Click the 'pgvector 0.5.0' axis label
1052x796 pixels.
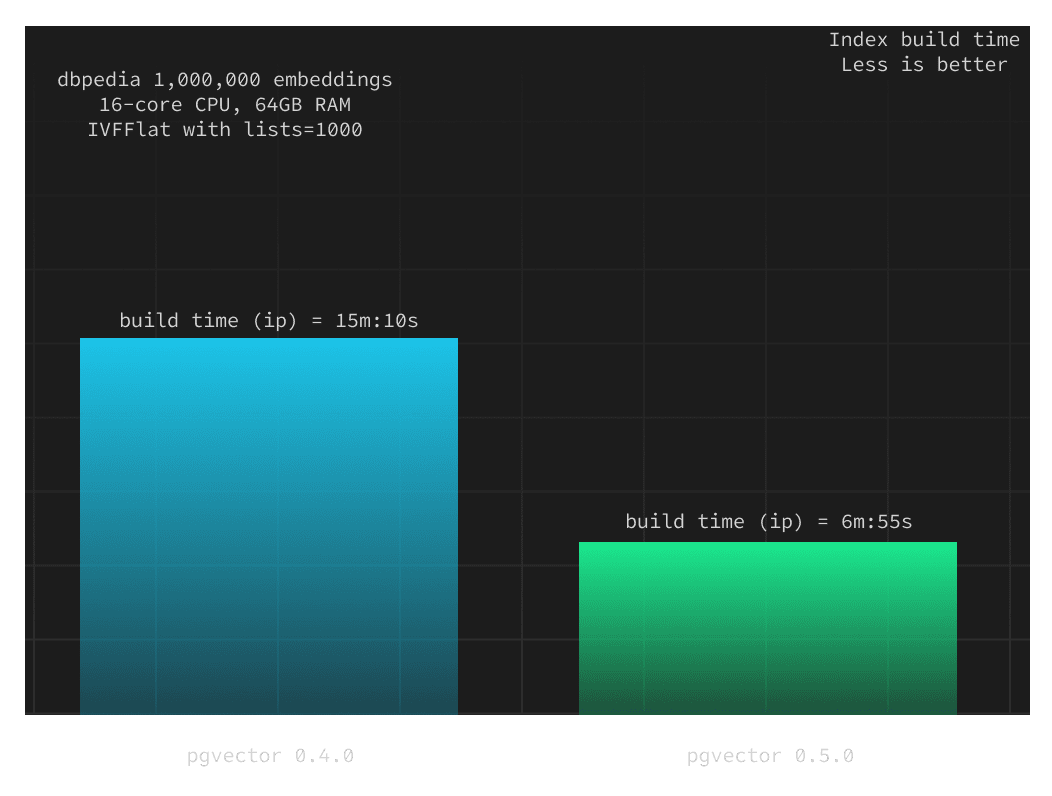click(x=770, y=756)
